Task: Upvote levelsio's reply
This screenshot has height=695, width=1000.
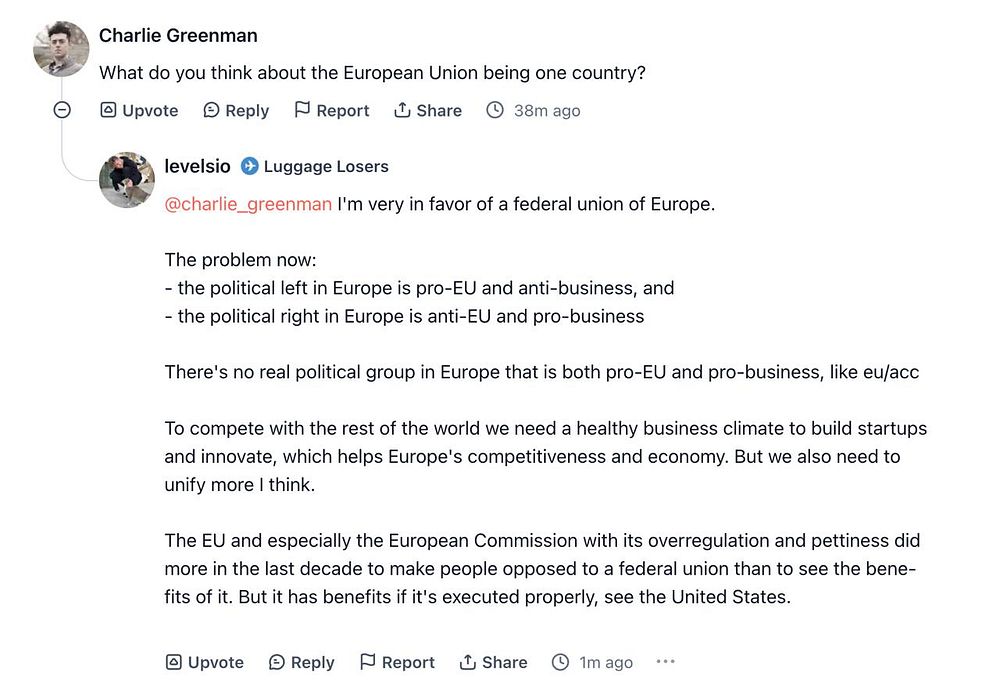Action: click(205, 662)
